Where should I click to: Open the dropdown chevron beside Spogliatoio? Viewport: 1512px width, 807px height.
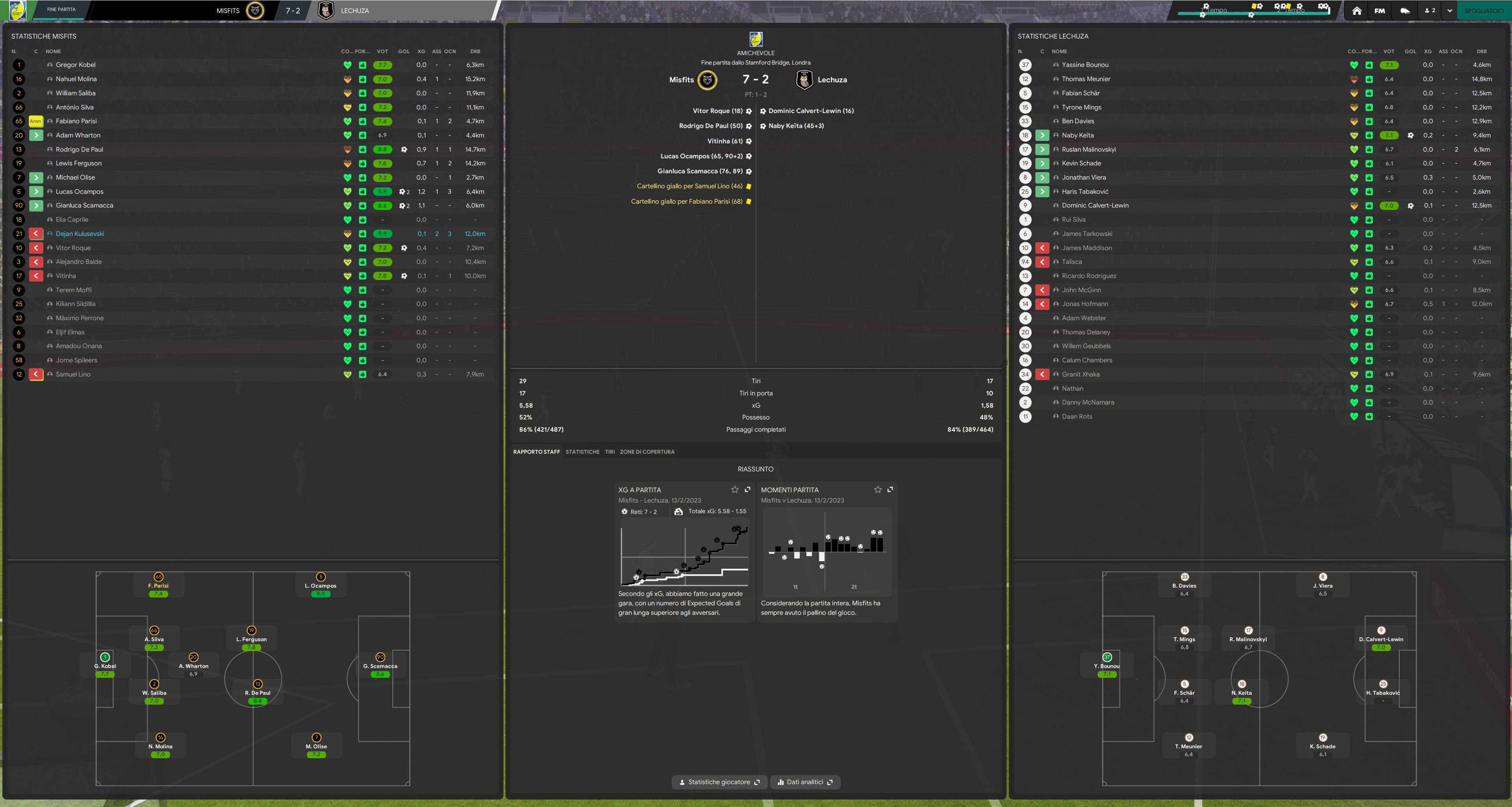tap(1449, 11)
